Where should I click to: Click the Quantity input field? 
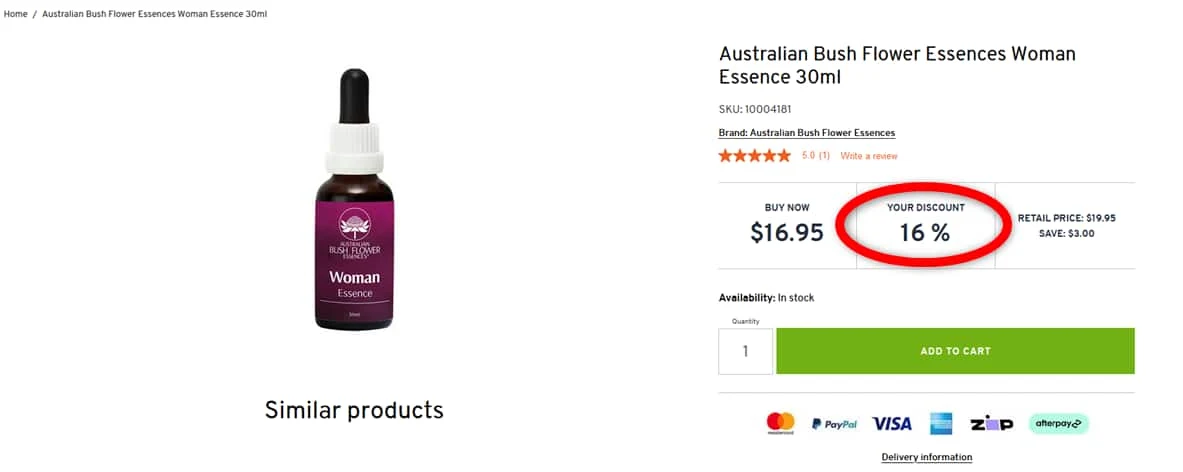pyautogui.click(x=745, y=351)
